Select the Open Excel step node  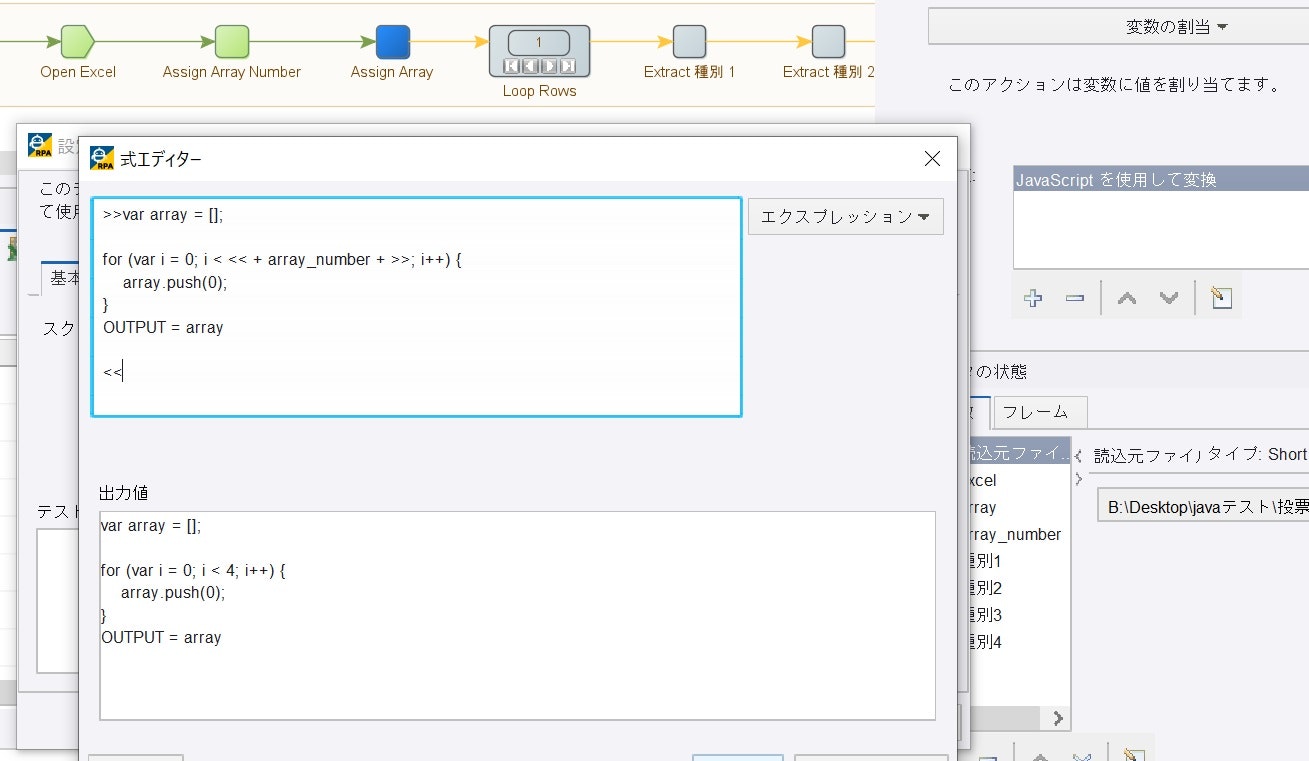[77, 42]
